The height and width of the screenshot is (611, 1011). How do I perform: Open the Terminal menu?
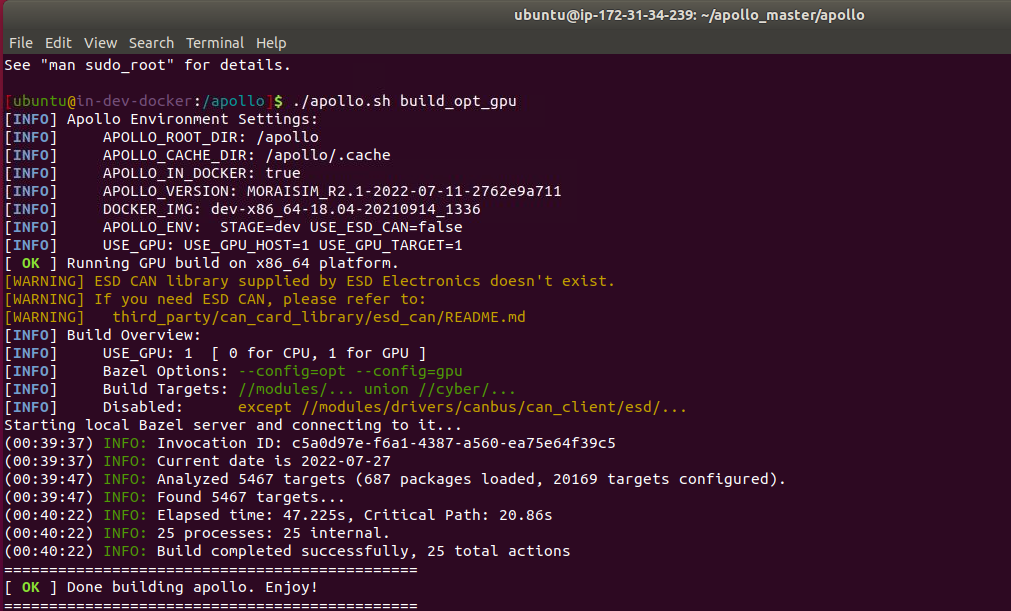(214, 43)
